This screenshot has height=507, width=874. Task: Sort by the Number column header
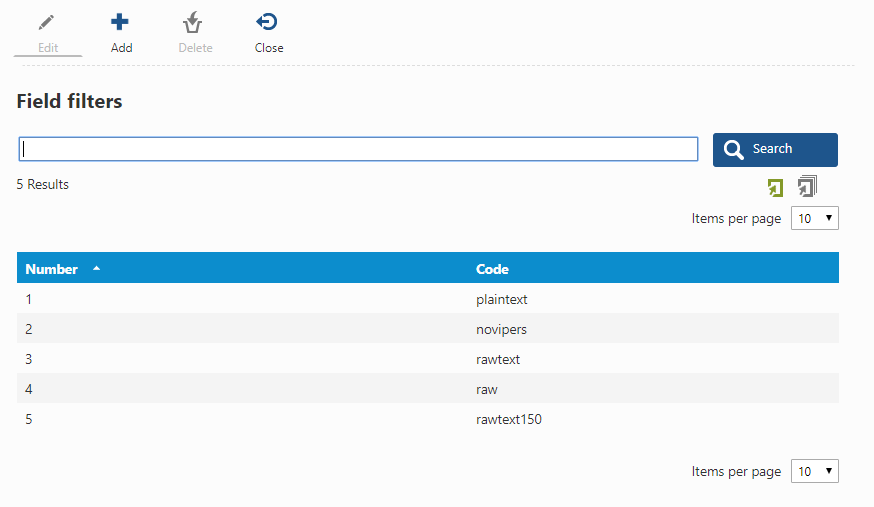(51, 269)
